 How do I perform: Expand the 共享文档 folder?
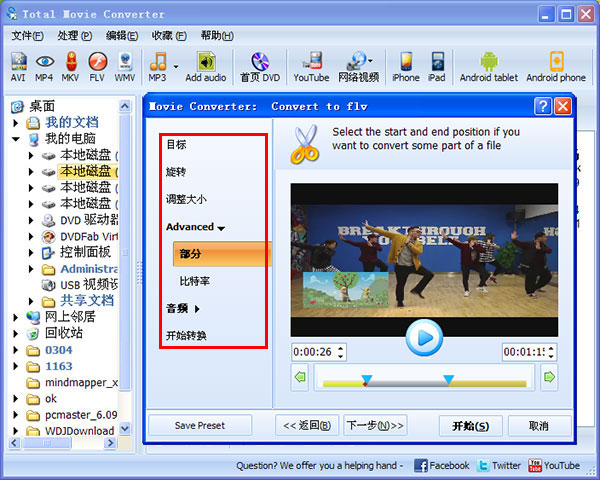pos(31,302)
